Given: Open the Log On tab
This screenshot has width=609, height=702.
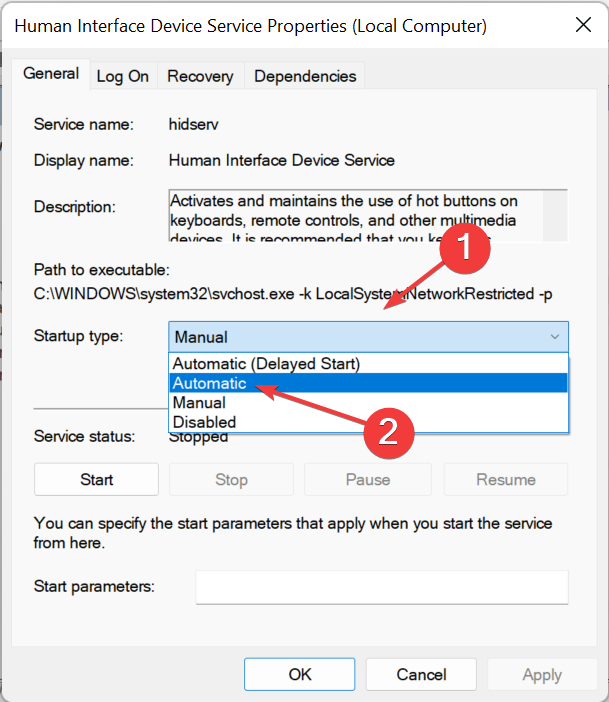Looking at the screenshot, I should (x=123, y=76).
